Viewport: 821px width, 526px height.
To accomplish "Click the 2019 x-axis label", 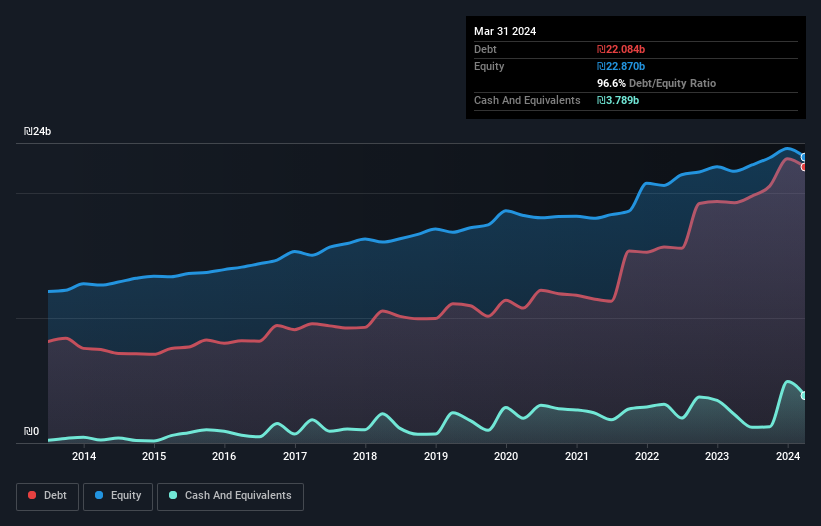I will 436,456.
